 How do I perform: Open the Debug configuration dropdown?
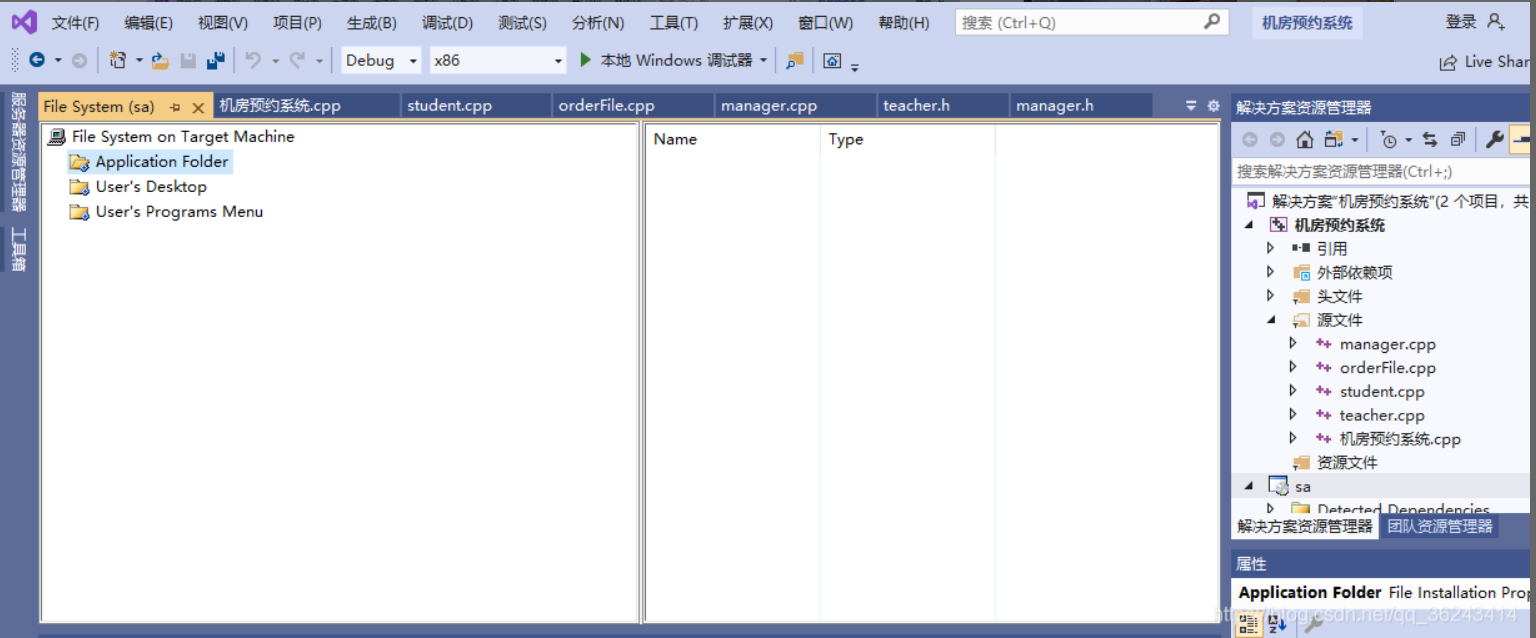[x=381, y=60]
